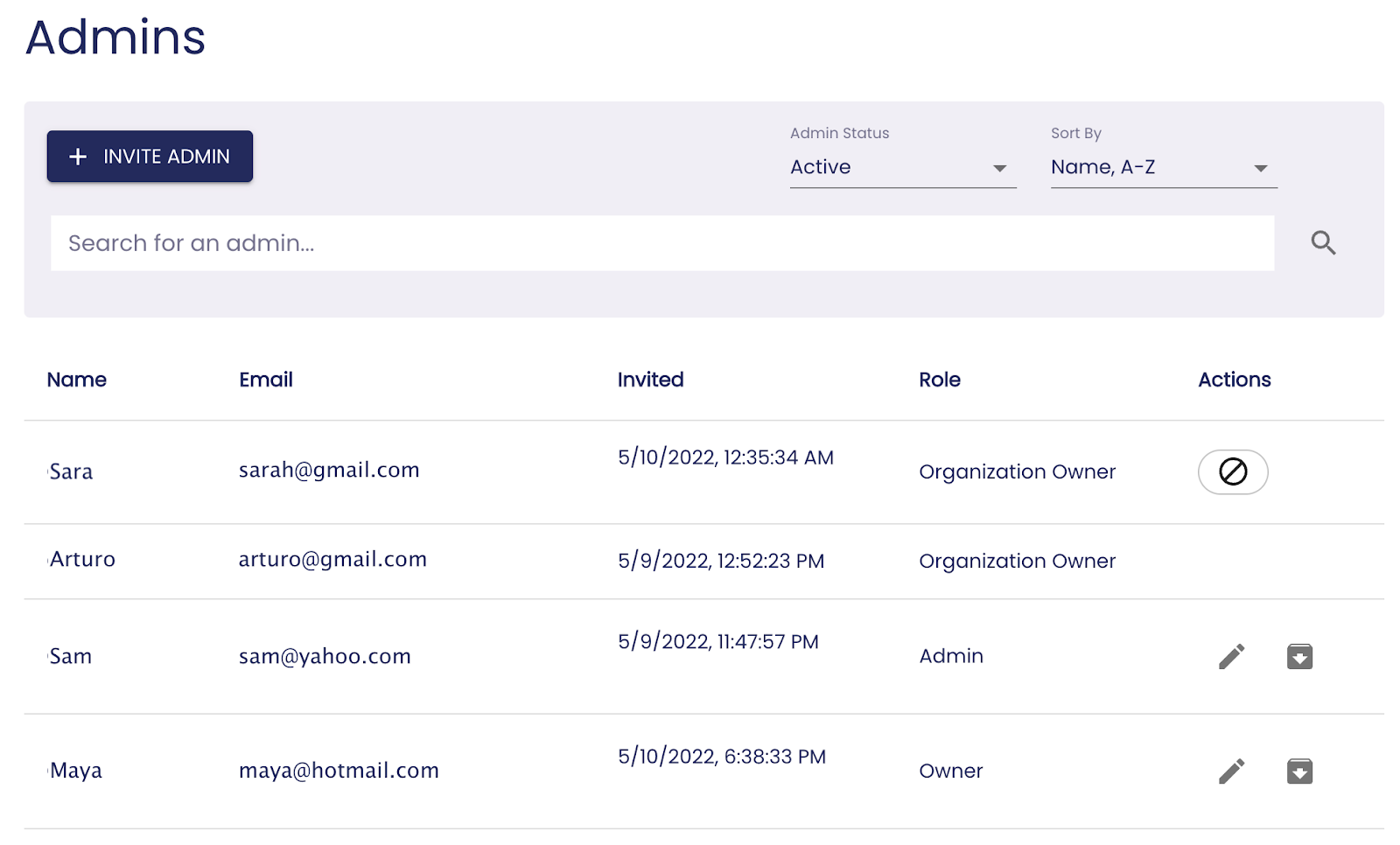The width and height of the screenshot is (1400, 845).
Task: Click email sam@yahoo.com
Action: click(x=325, y=657)
